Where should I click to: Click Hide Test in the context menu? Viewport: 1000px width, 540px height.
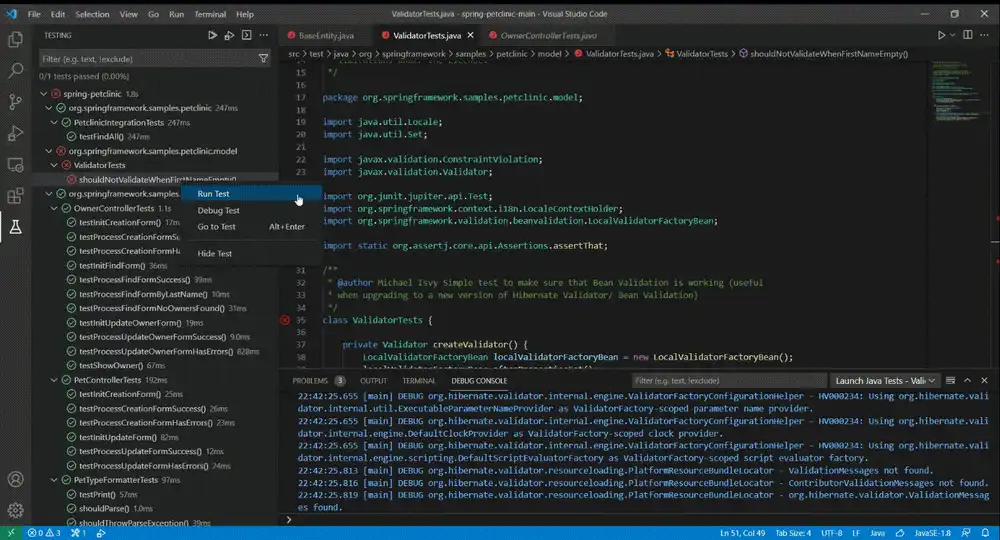coord(214,254)
